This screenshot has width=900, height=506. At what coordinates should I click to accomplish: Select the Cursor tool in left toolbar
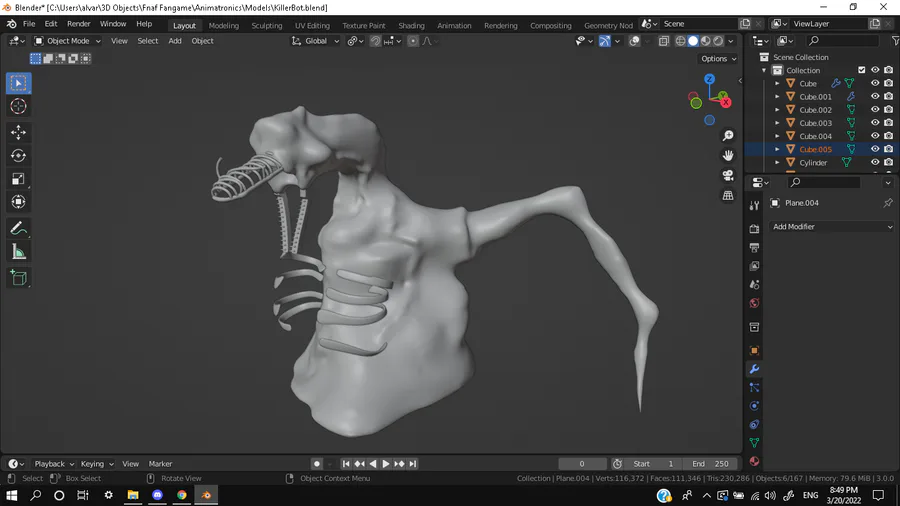pyautogui.click(x=18, y=107)
